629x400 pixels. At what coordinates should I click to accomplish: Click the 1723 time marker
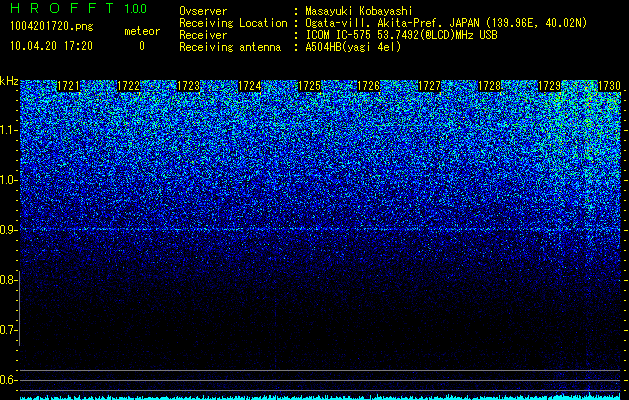click(189, 86)
